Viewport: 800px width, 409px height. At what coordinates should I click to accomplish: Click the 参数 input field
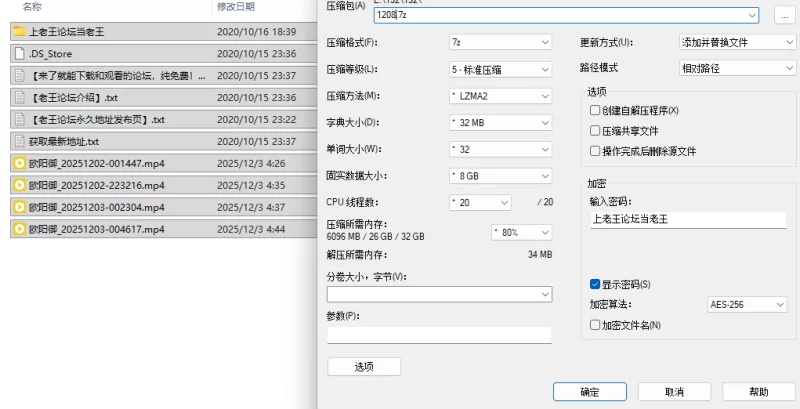click(439, 335)
